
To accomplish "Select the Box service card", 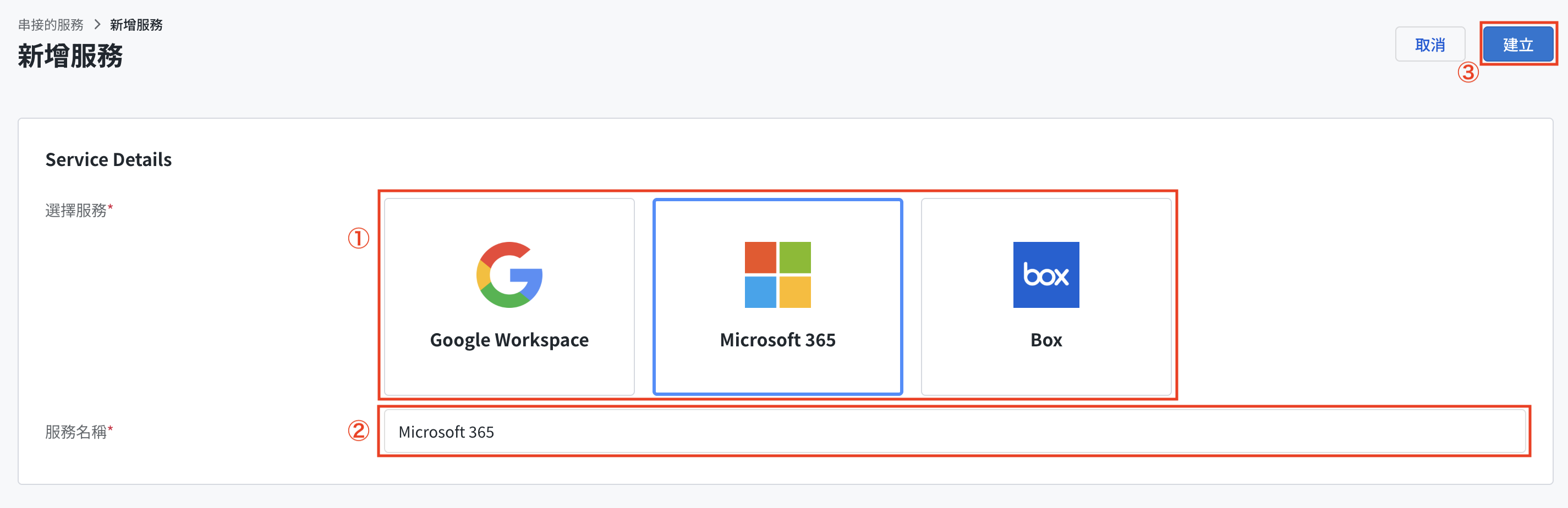I will point(1046,297).
